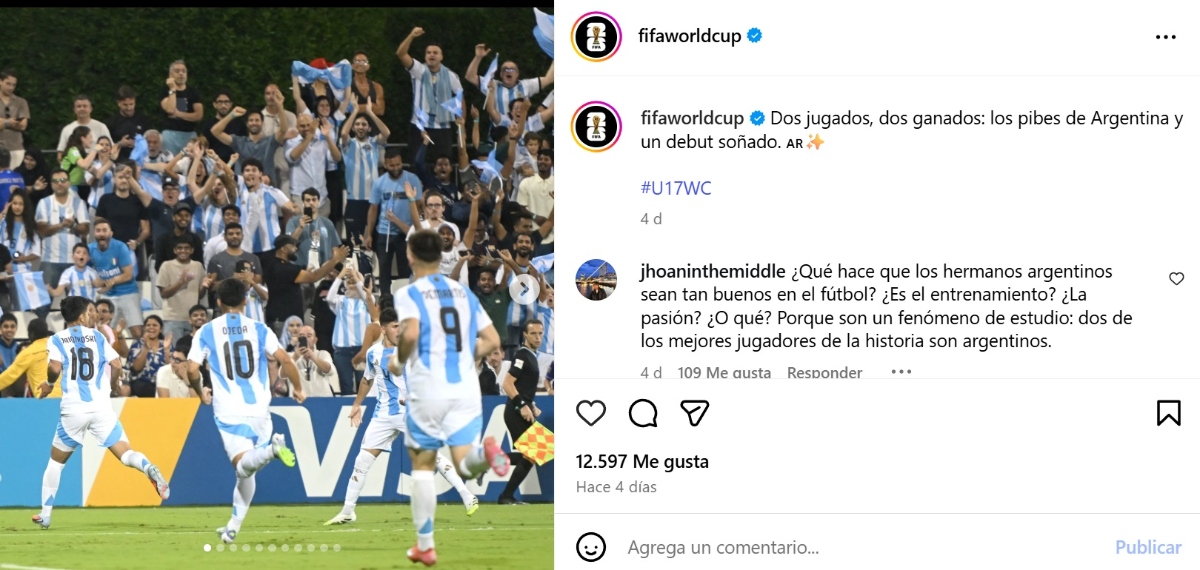Open caption fifaworldcup avatar
1200x570 pixels.
[597, 127]
